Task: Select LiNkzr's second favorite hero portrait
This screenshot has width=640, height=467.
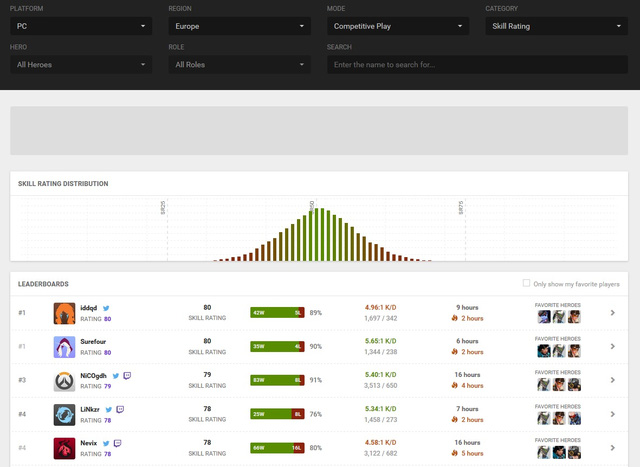Action: tap(559, 418)
